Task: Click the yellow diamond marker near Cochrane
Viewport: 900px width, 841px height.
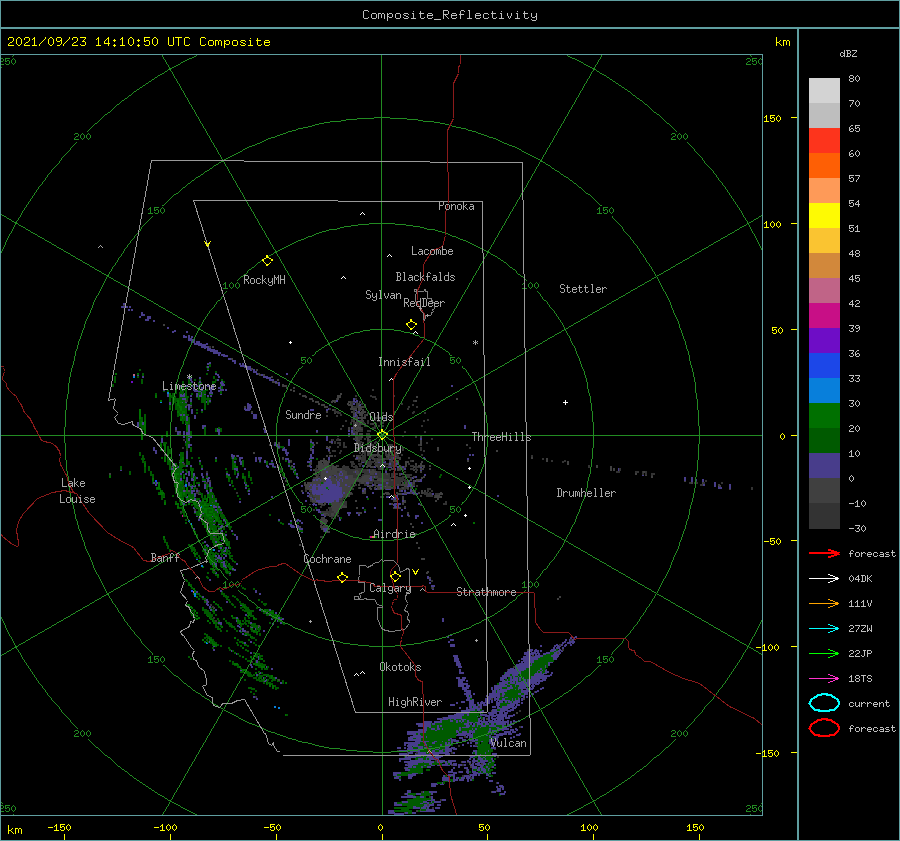Action: pos(343,577)
